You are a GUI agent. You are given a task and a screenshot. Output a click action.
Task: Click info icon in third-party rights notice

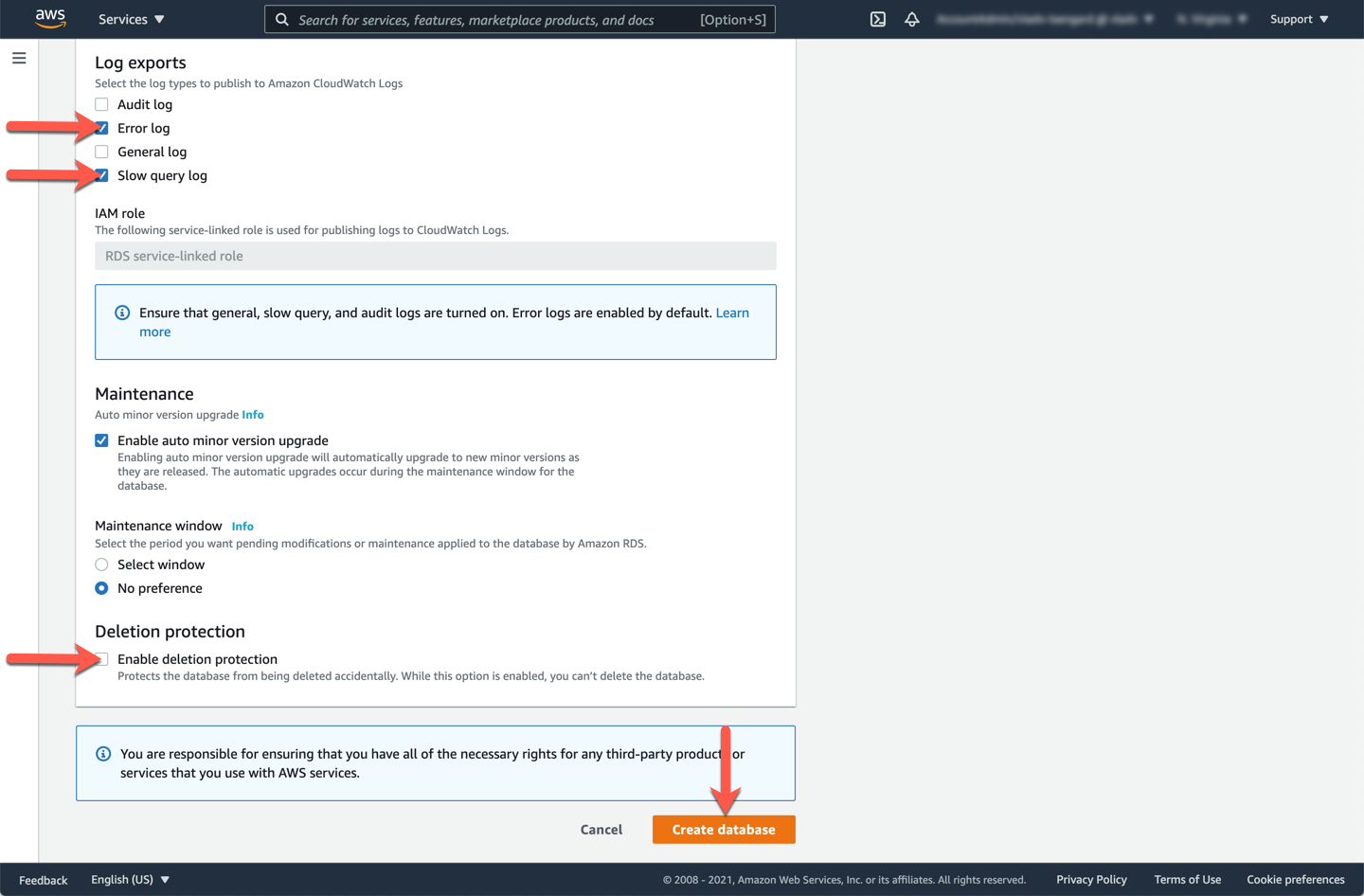click(x=103, y=754)
